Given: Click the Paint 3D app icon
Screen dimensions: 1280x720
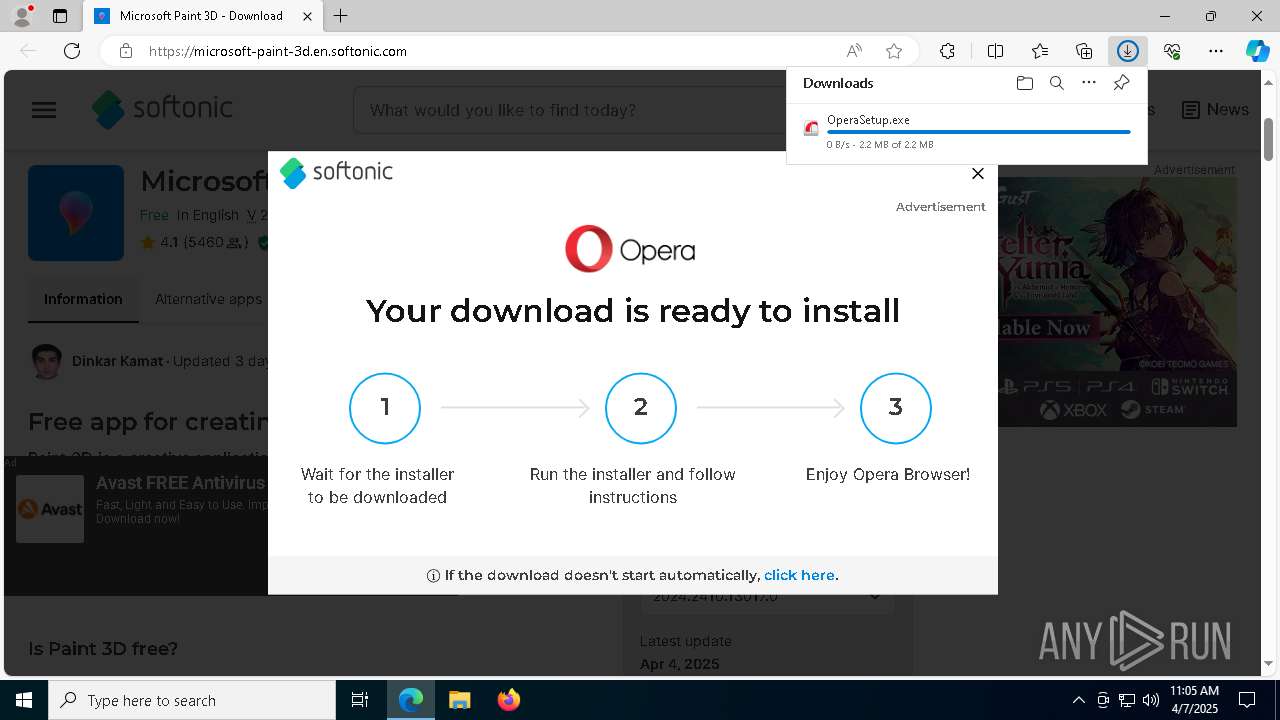Looking at the screenshot, I should pos(76,213).
